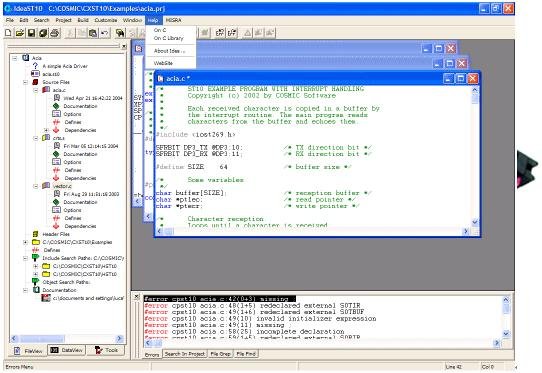Screen dimensions: 542x373
Task: Click the Print toolbar icon
Action: click(55, 33)
